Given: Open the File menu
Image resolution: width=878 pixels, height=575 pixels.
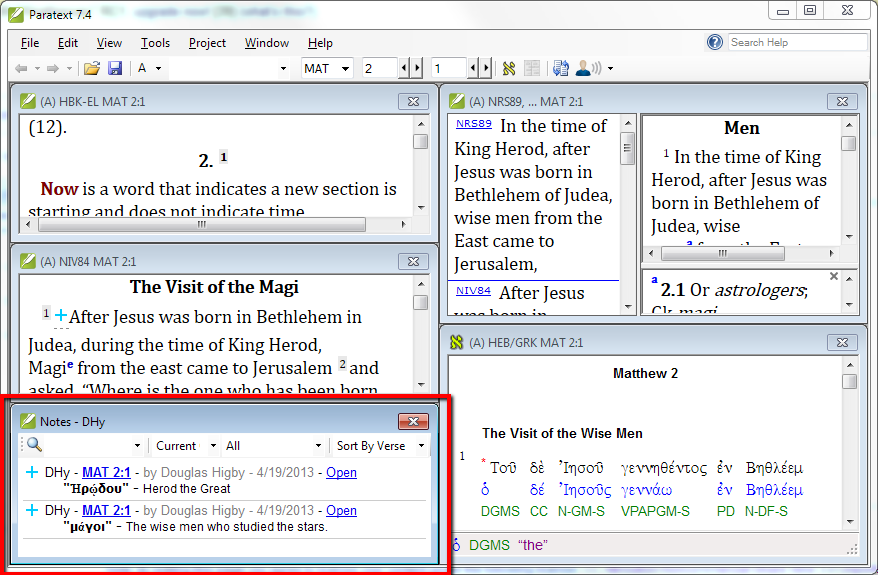Looking at the screenshot, I should pyautogui.click(x=30, y=43).
